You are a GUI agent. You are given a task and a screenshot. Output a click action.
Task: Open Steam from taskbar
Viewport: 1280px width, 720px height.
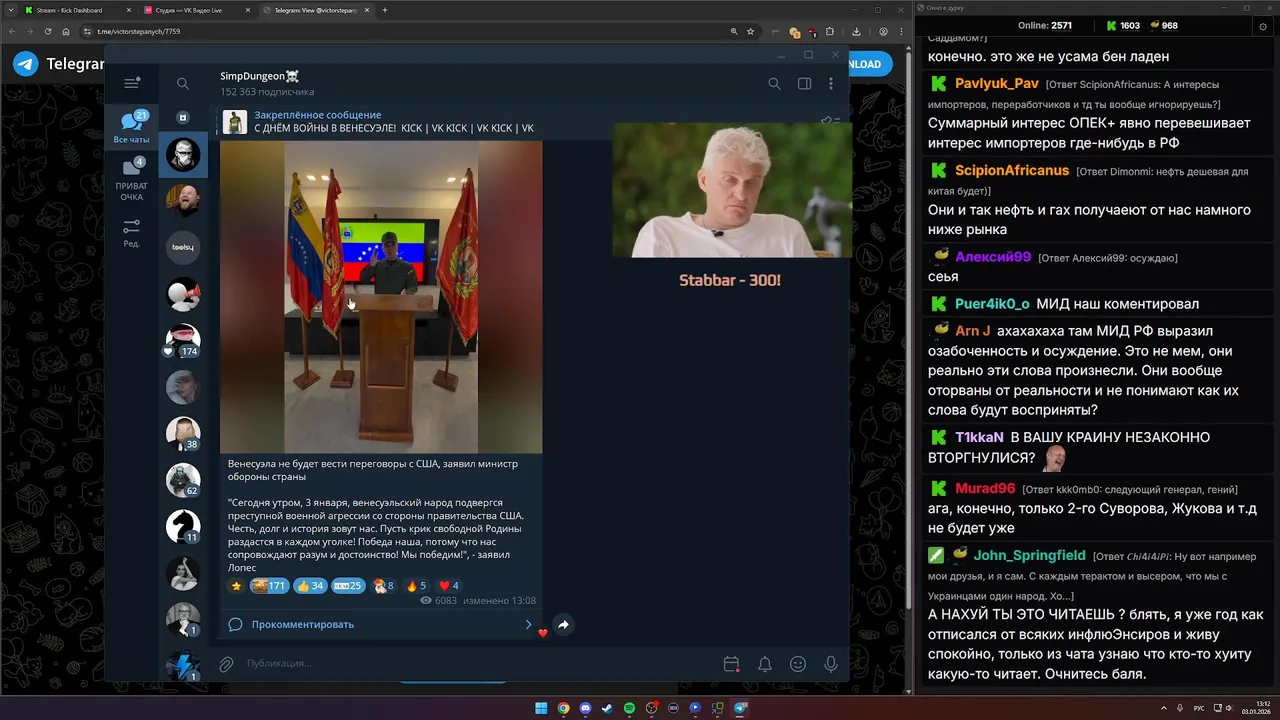point(607,708)
